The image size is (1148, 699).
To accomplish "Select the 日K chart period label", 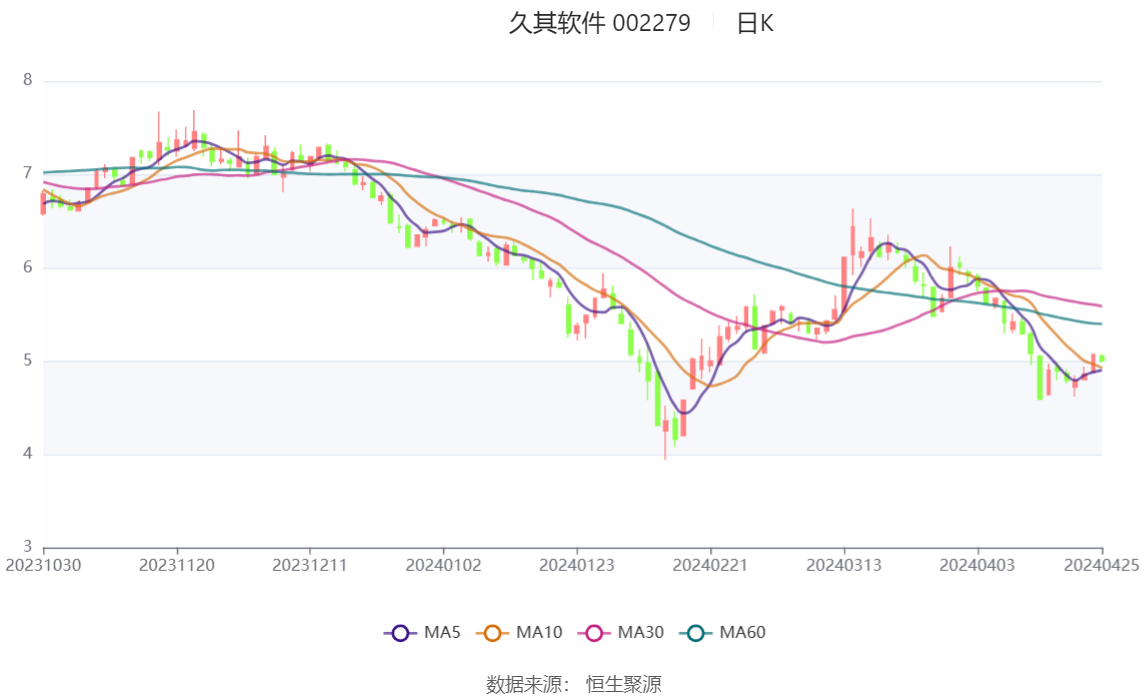I will tap(755, 24).
